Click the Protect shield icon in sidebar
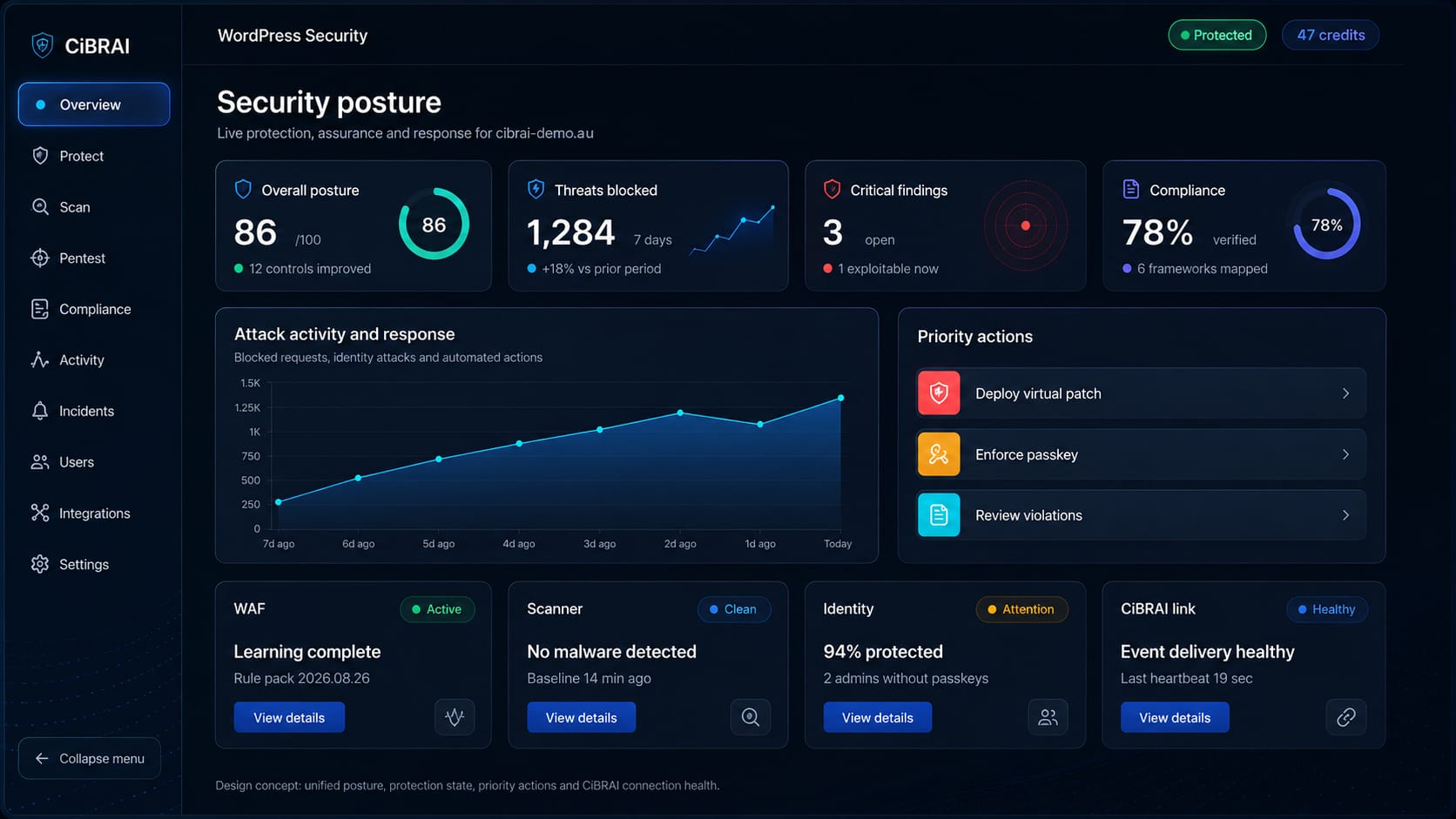The image size is (1456, 819). pos(40,156)
